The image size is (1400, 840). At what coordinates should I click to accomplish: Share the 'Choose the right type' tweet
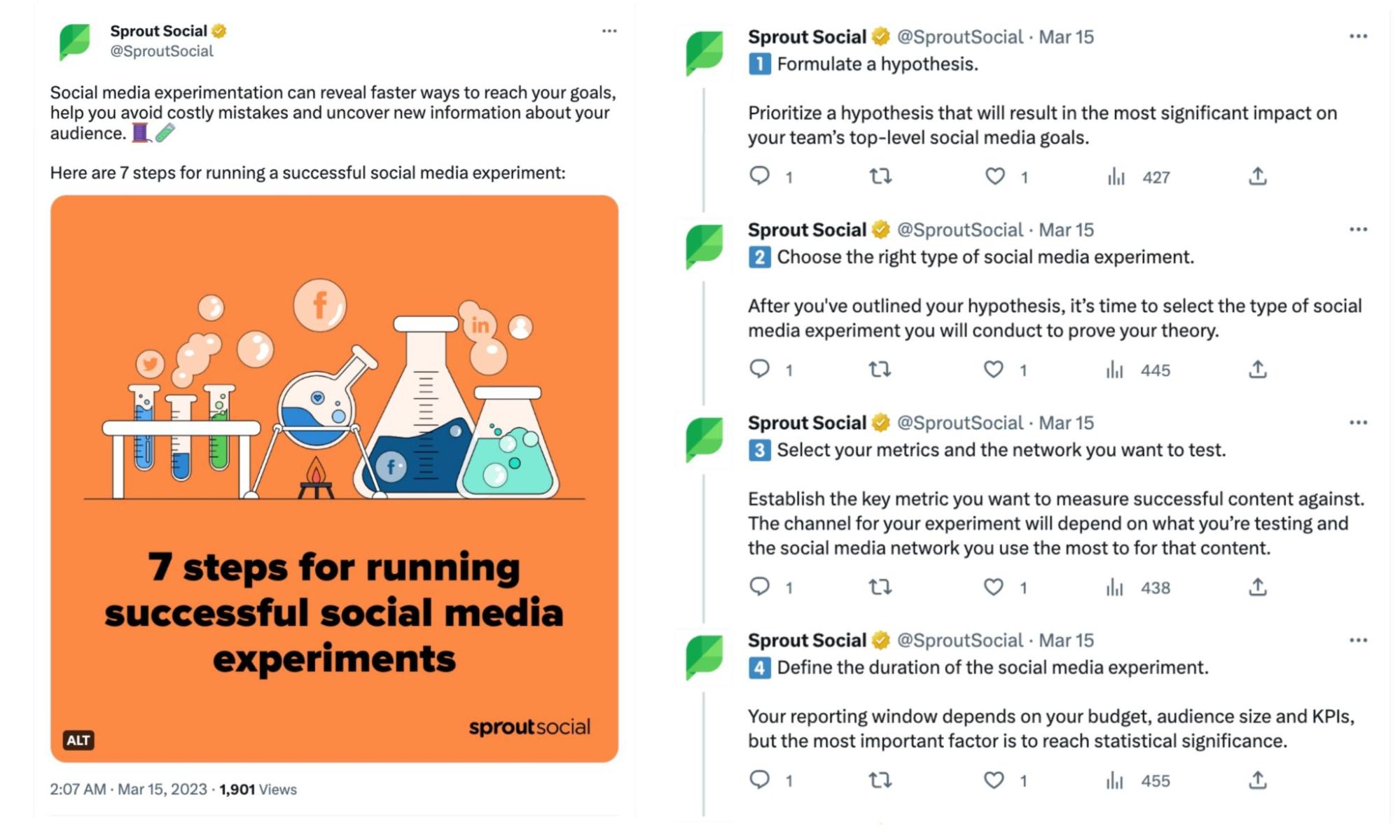point(1257,369)
